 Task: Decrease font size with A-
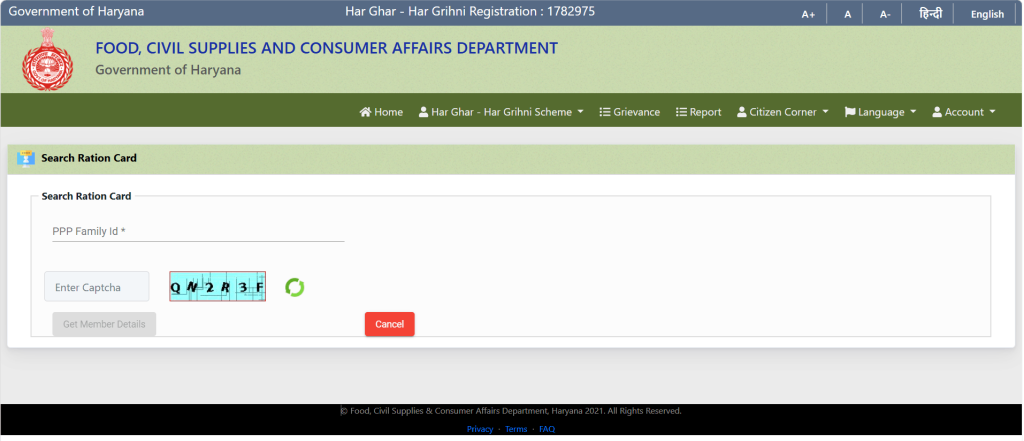[885, 14]
